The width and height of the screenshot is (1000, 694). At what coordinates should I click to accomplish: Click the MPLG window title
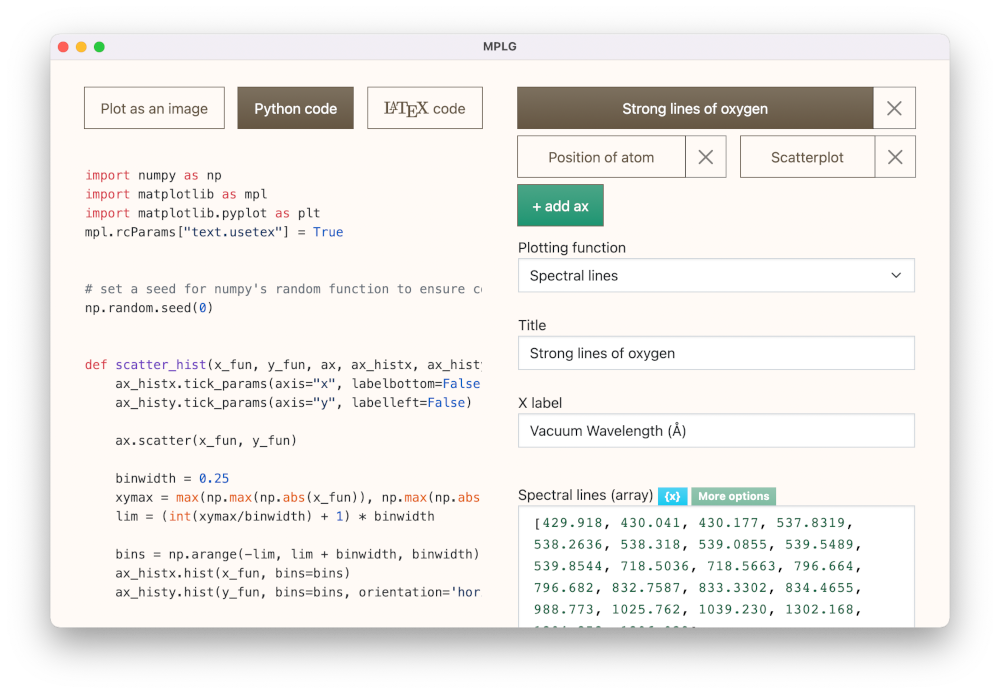click(500, 47)
